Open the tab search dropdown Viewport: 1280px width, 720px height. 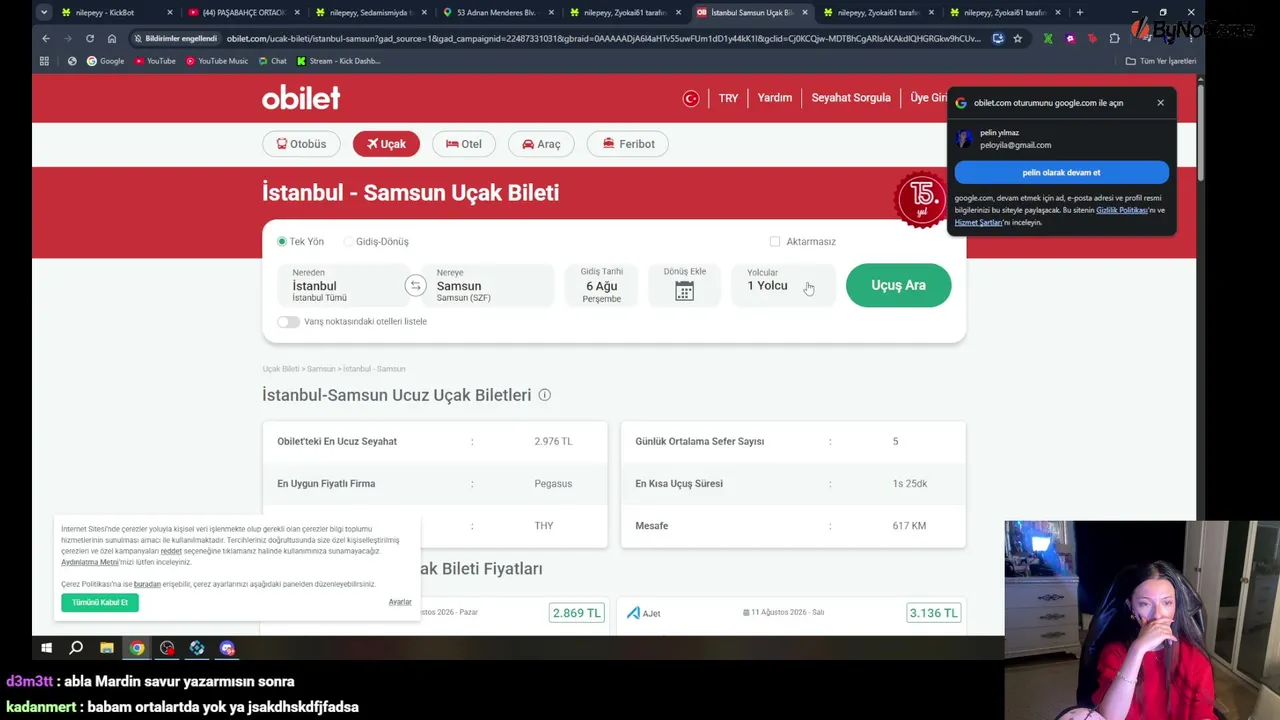tap(44, 12)
